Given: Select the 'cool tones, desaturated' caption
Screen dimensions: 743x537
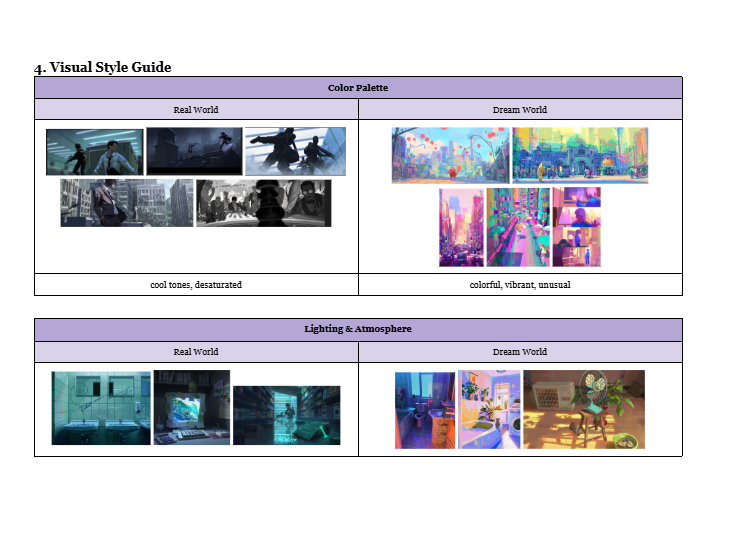Looking at the screenshot, I should click(x=196, y=285).
